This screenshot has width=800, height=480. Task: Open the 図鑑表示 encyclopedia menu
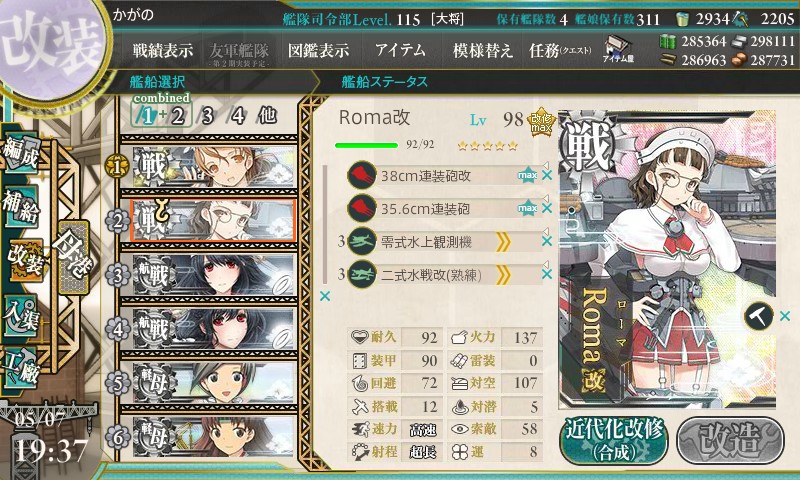tap(318, 50)
